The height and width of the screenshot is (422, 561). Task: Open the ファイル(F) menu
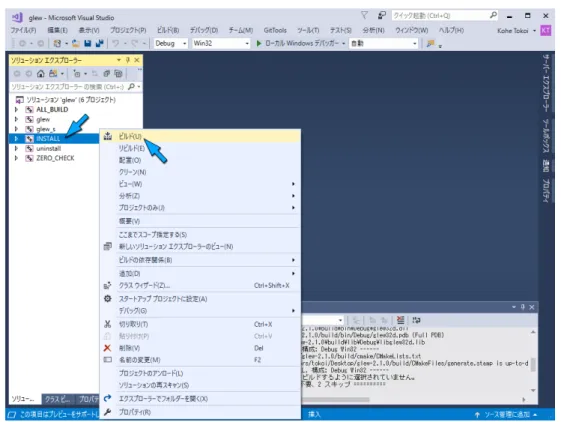click(x=23, y=30)
